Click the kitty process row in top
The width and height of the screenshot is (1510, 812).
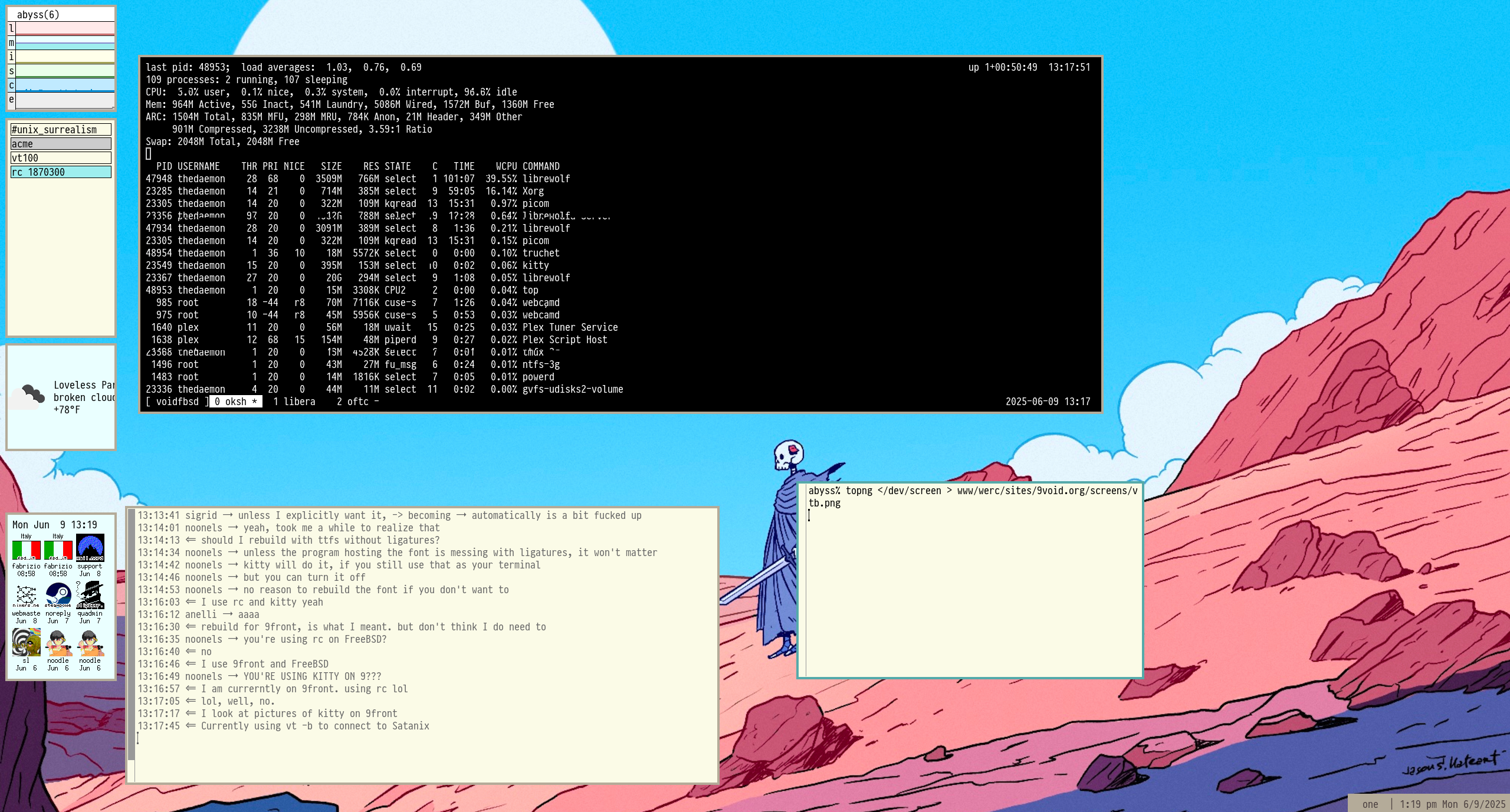point(347,265)
